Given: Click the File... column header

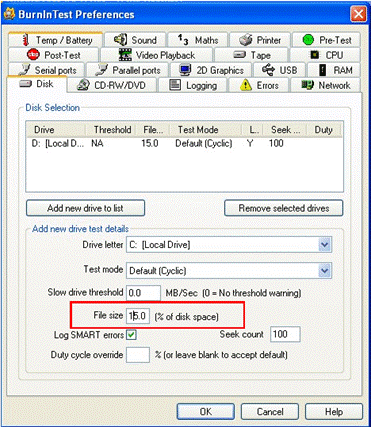Looking at the screenshot, I should tap(153, 130).
